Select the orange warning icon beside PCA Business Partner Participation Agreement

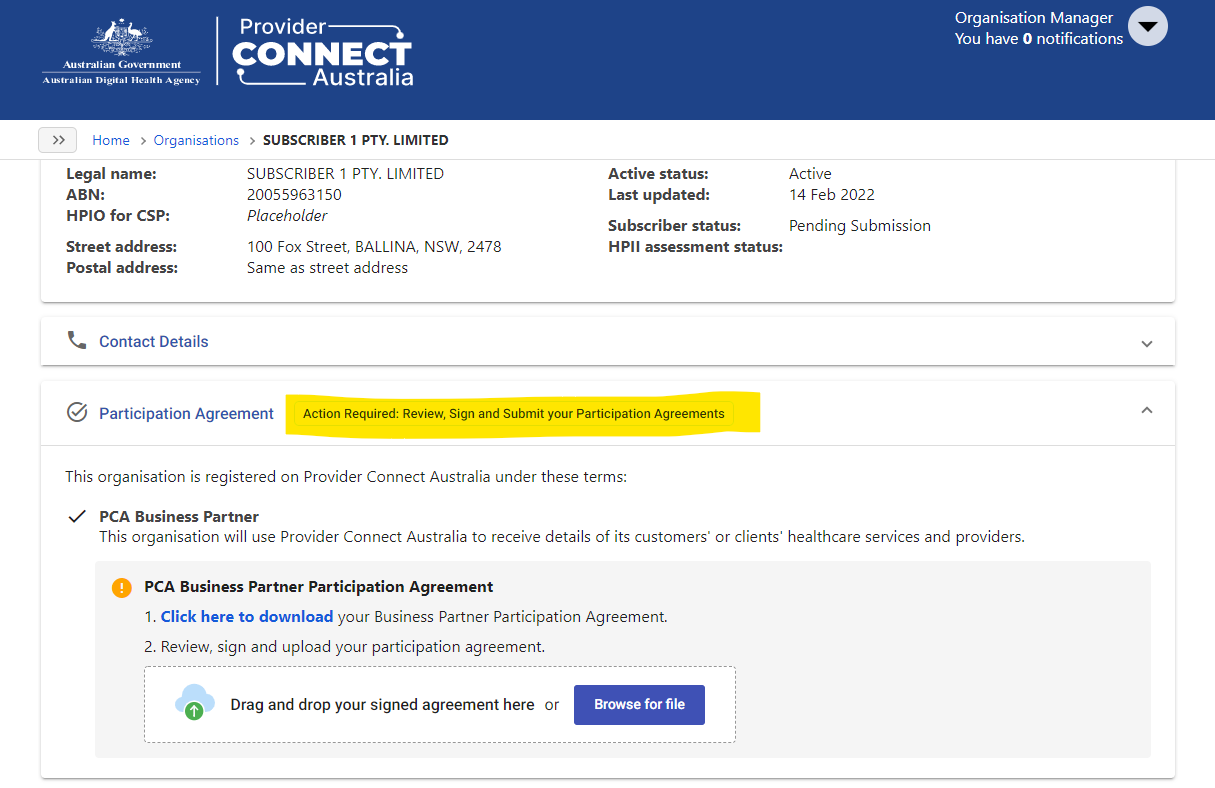(121, 587)
